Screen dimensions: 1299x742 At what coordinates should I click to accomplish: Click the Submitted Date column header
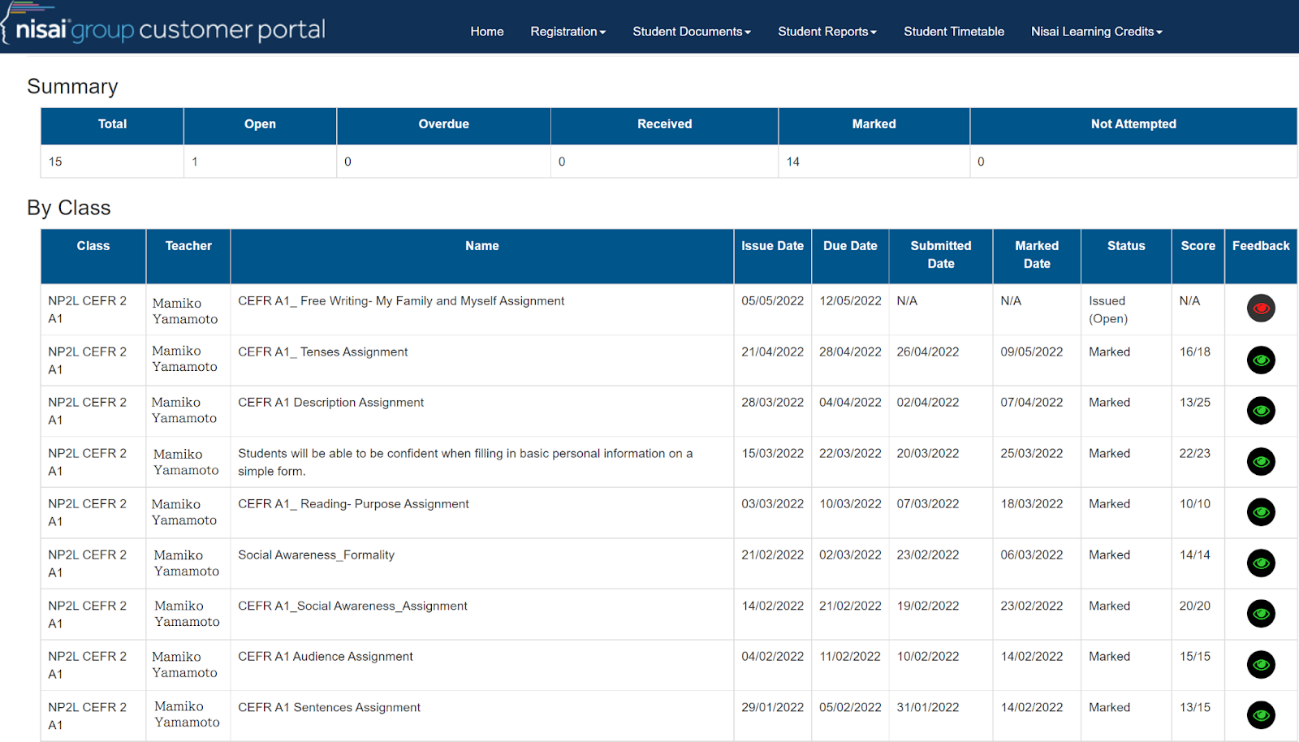(x=941, y=255)
